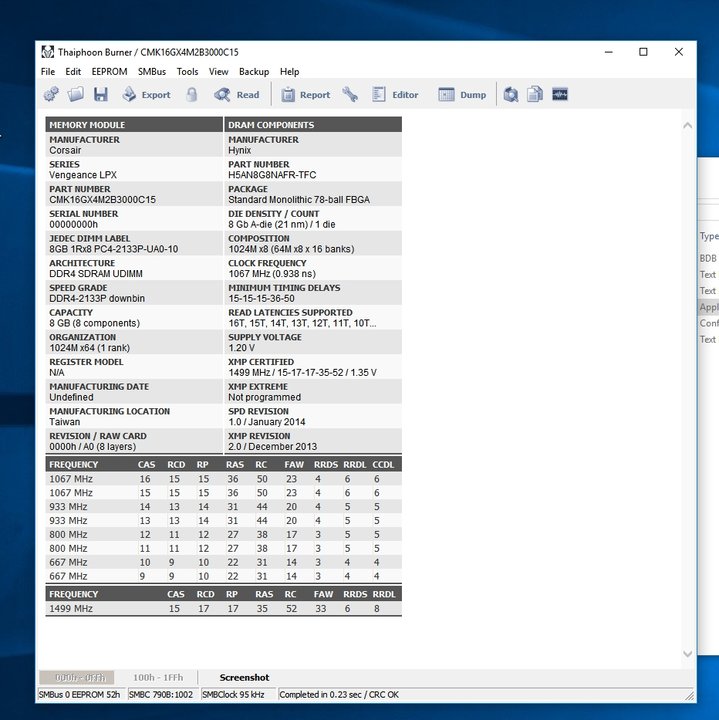Screen dimensions: 719x720
Task: Open the View menu
Action: [218, 72]
